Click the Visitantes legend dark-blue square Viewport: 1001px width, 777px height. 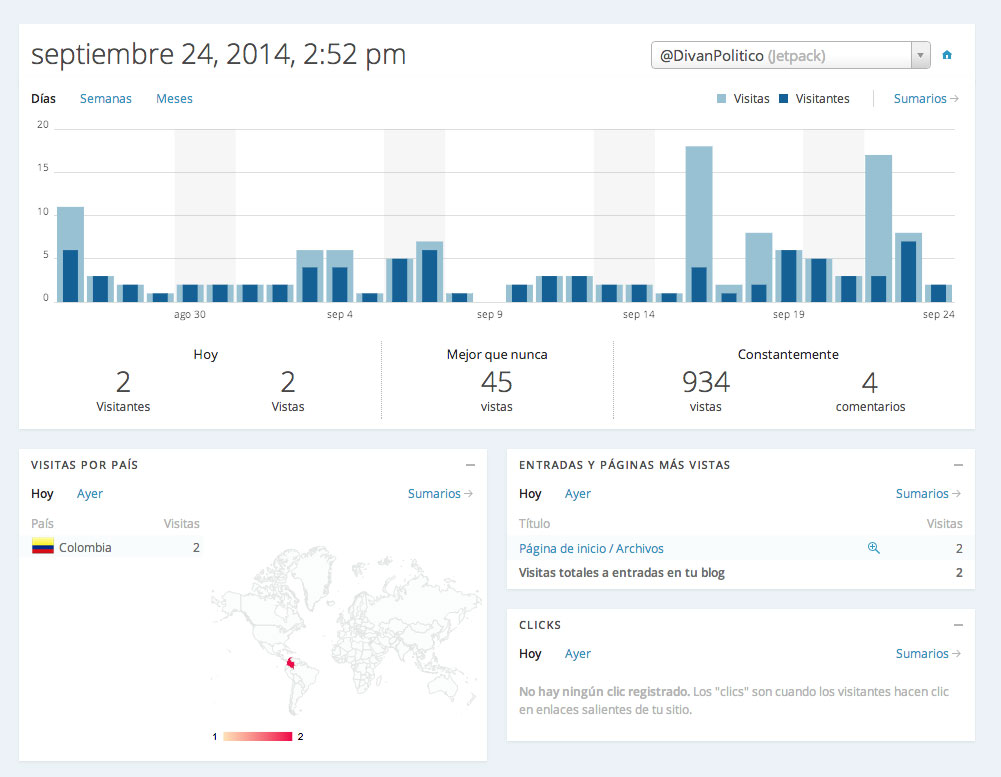click(x=783, y=98)
